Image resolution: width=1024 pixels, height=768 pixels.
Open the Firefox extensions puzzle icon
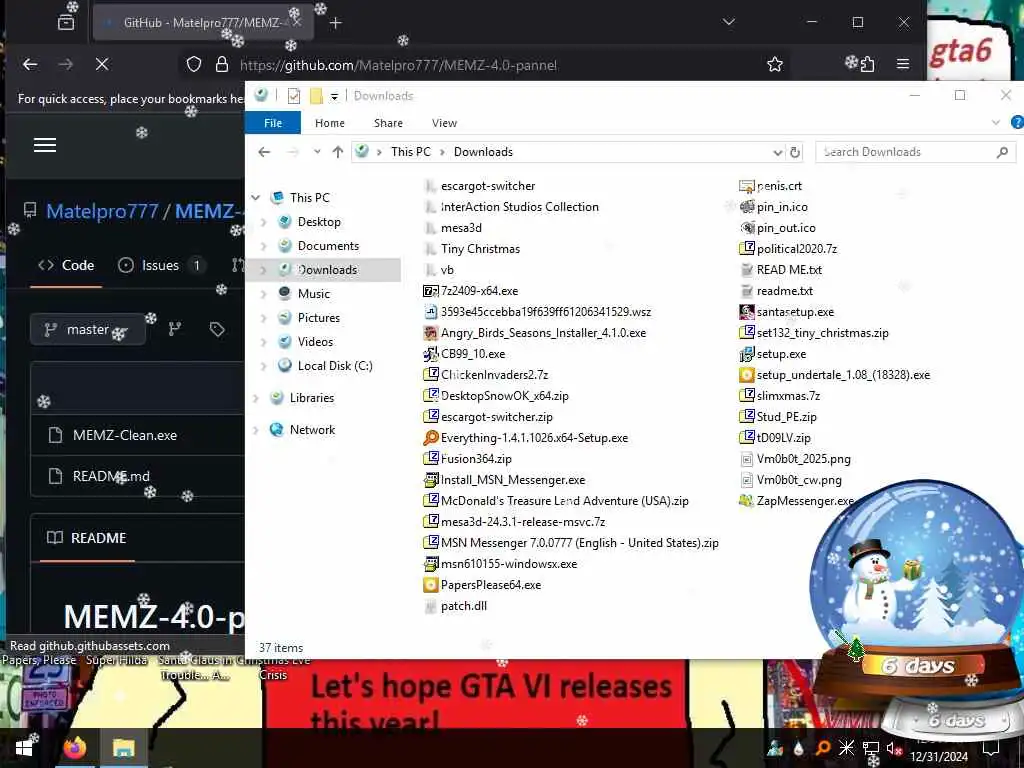pos(867,64)
